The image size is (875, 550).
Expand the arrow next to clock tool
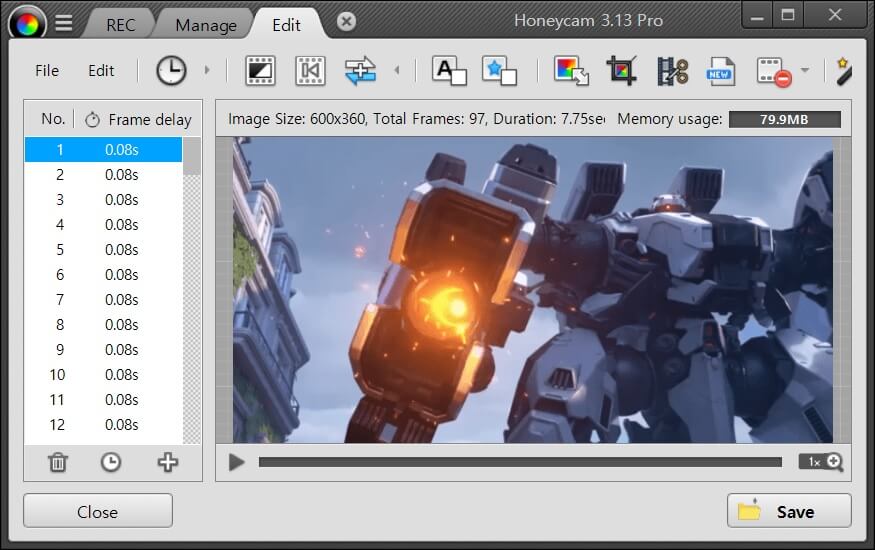pyautogui.click(x=207, y=70)
